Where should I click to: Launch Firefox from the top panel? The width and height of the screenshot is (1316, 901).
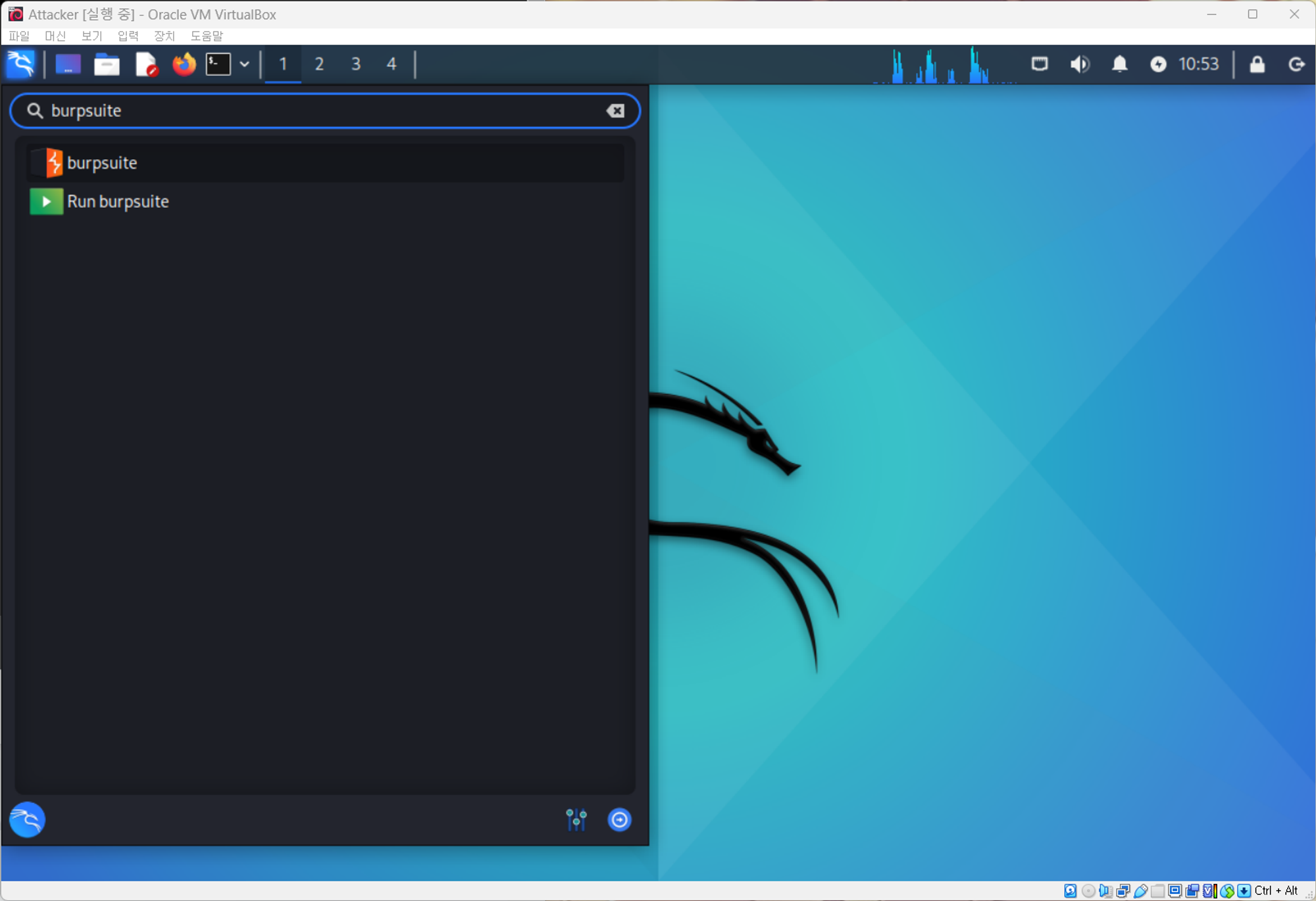[184, 64]
